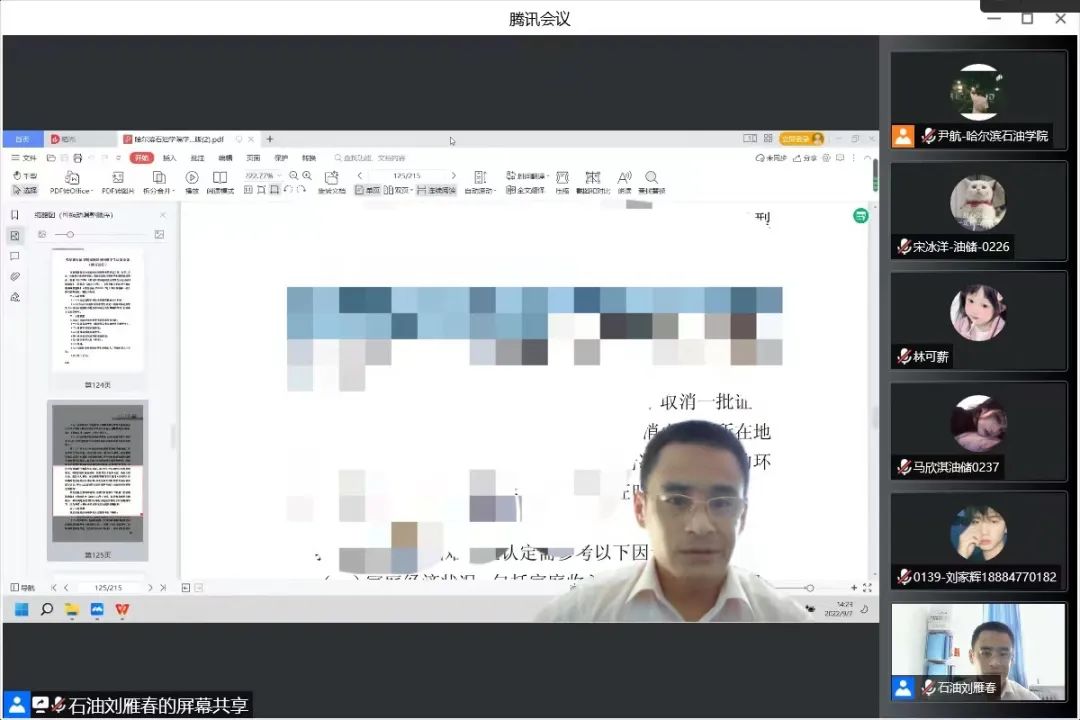Open the Insert ribbon tab
Image resolution: width=1080 pixels, height=720 pixels.
click(x=170, y=158)
